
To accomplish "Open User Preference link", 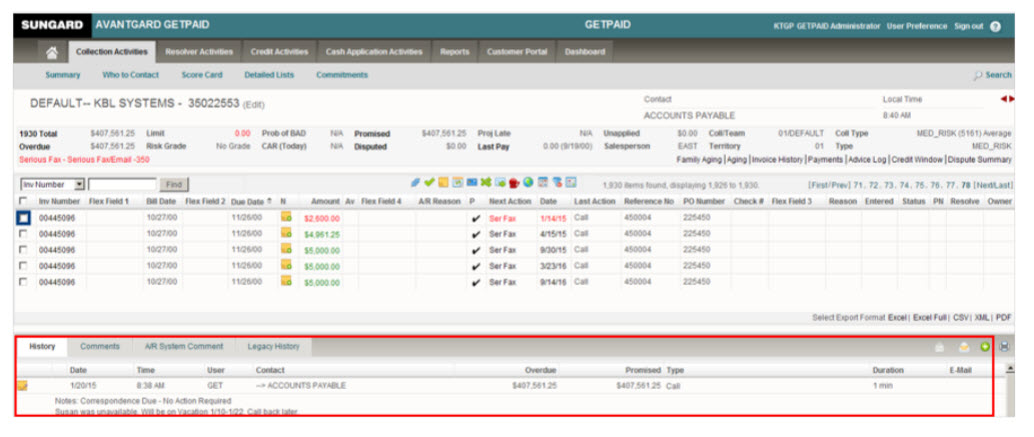I will 917,26.
